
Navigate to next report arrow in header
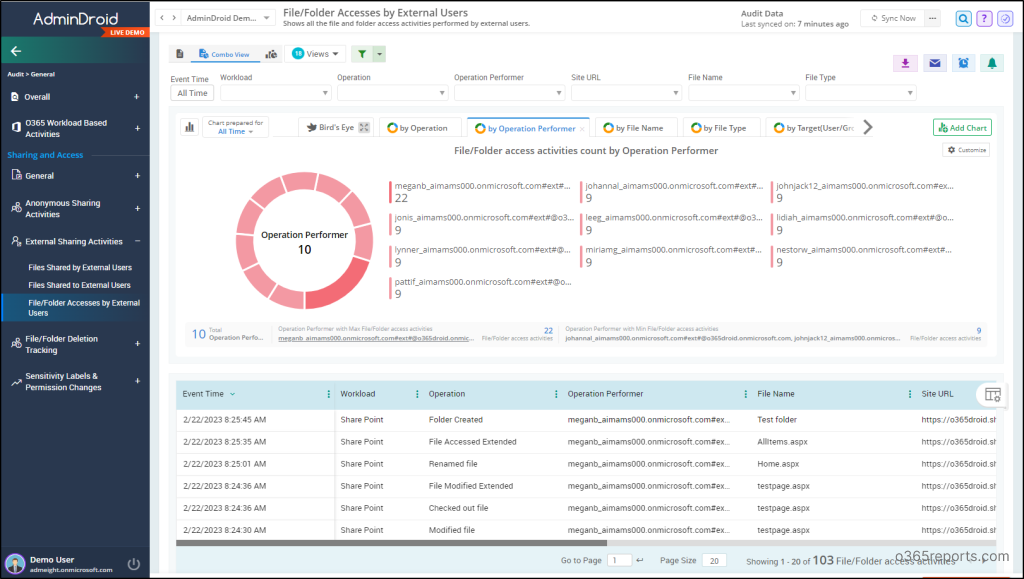pos(174,18)
